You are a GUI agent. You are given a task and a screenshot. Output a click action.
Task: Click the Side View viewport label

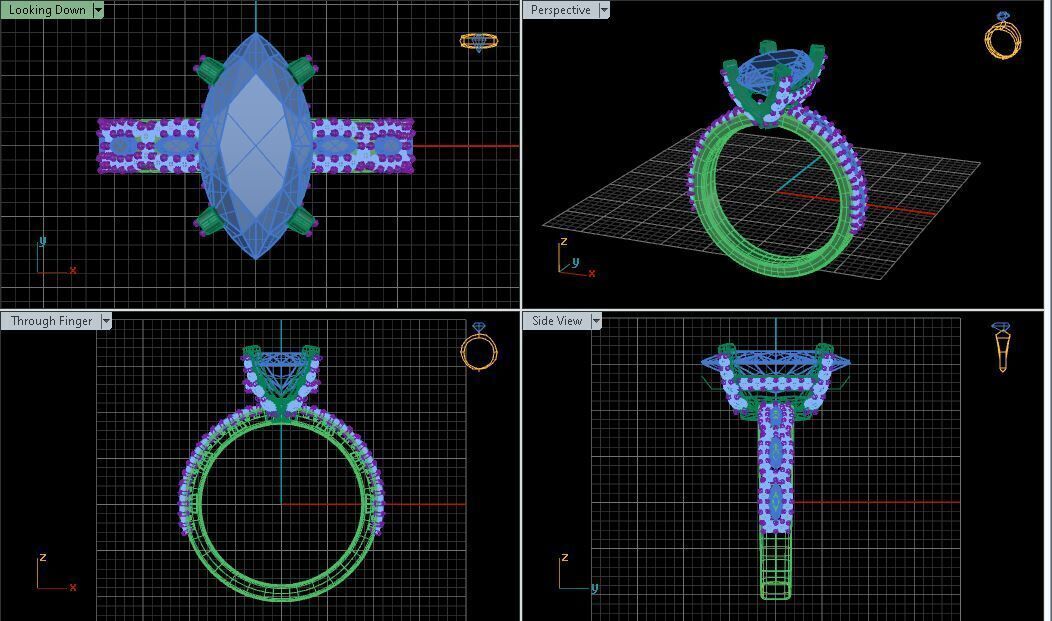(x=557, y=321)
